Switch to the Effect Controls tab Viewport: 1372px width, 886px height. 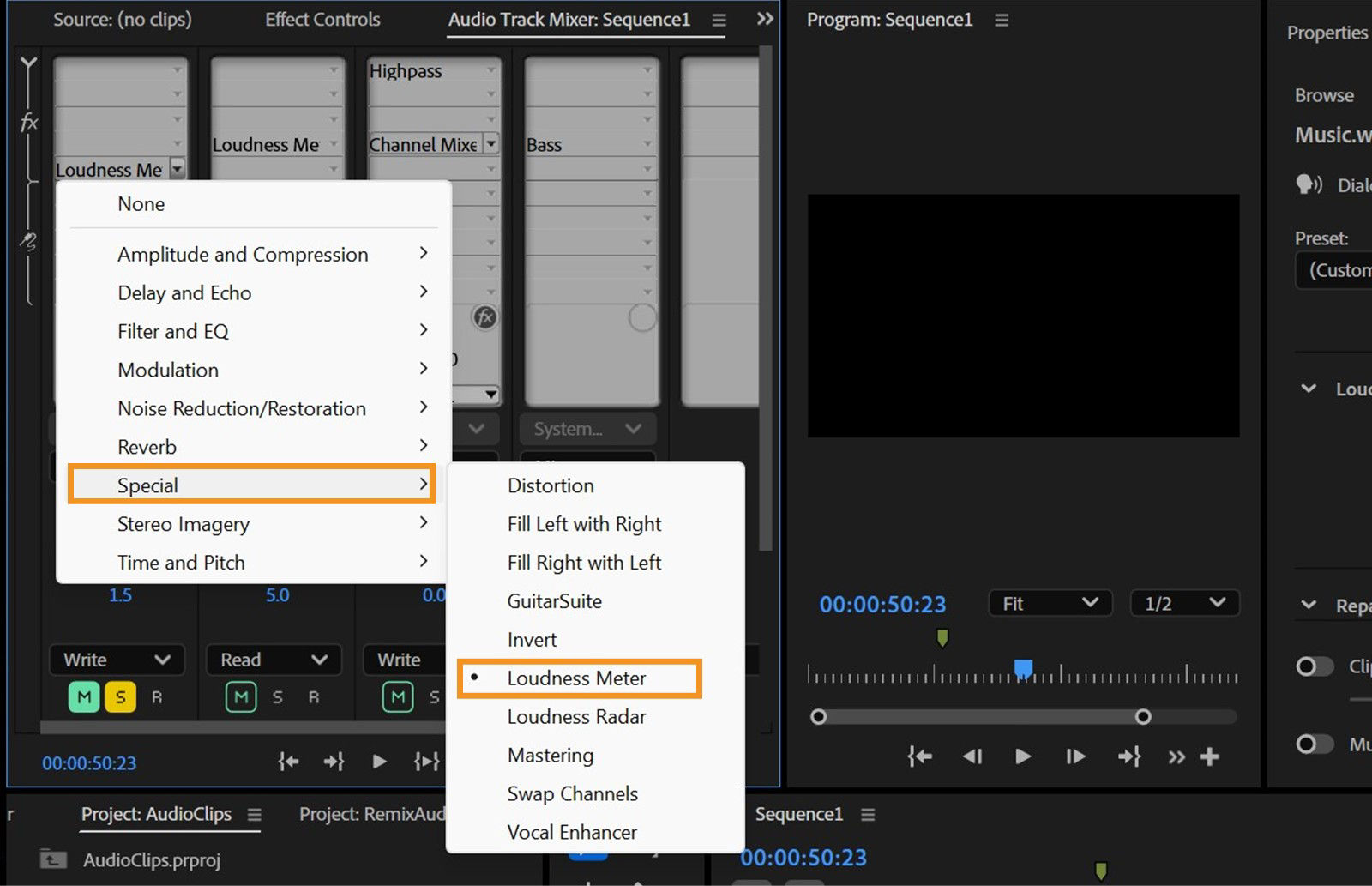[322, 19]
